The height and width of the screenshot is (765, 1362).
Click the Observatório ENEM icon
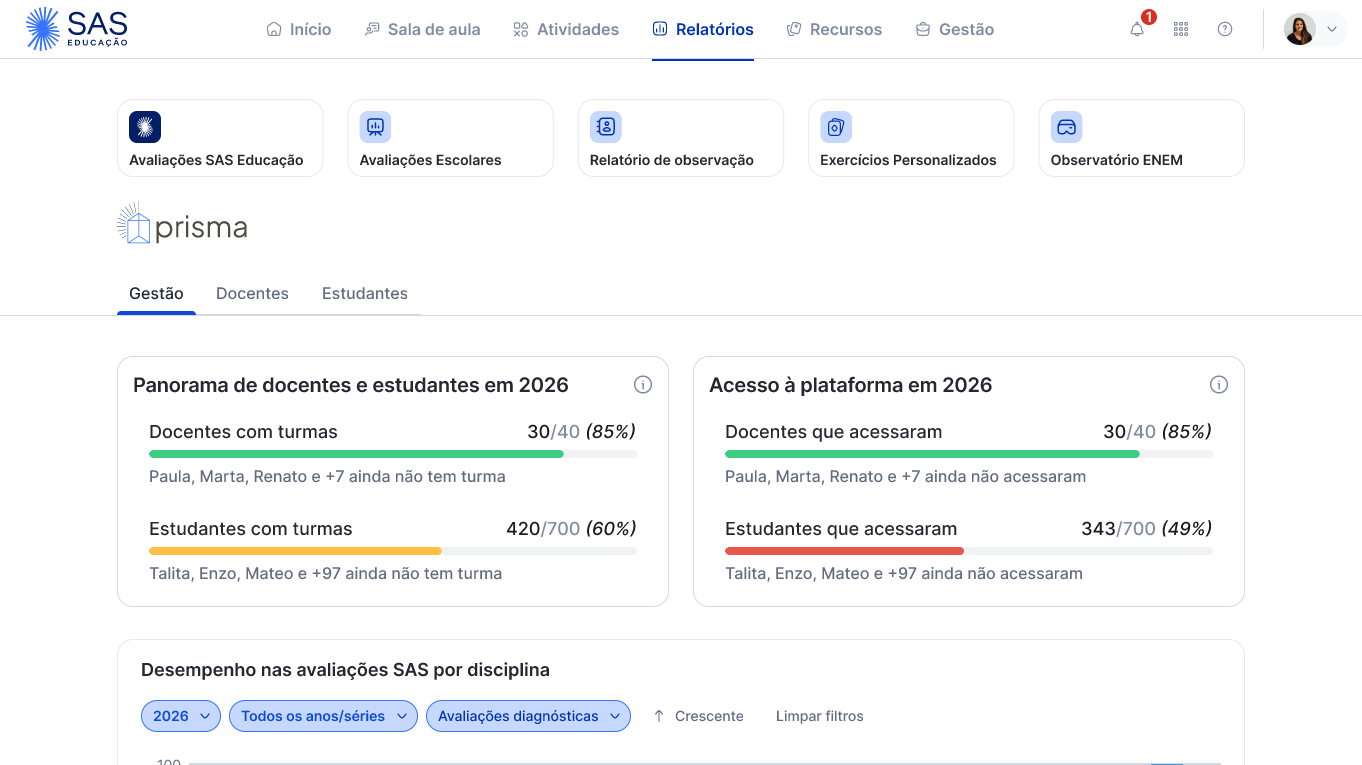[1066, 126]
